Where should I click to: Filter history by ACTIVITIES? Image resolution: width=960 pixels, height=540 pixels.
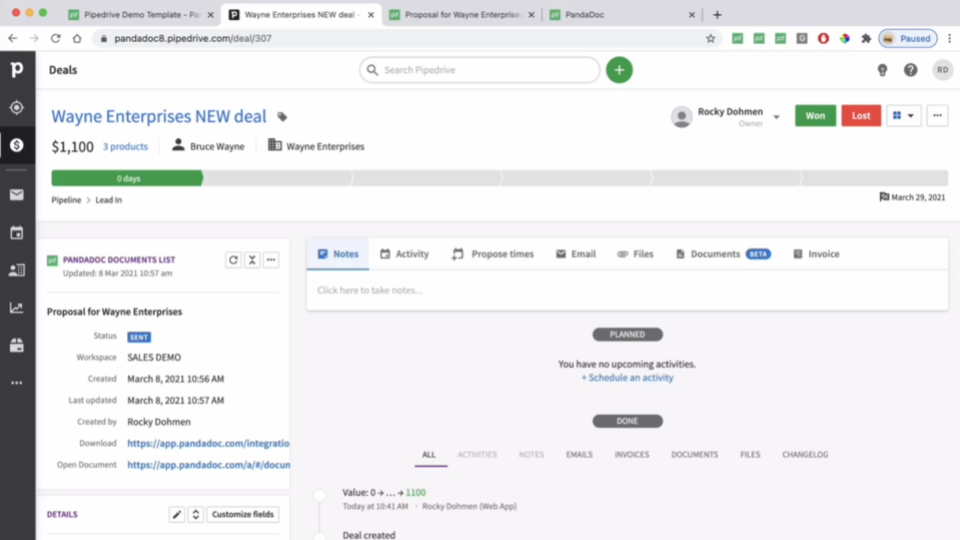[x=478, y=454]
